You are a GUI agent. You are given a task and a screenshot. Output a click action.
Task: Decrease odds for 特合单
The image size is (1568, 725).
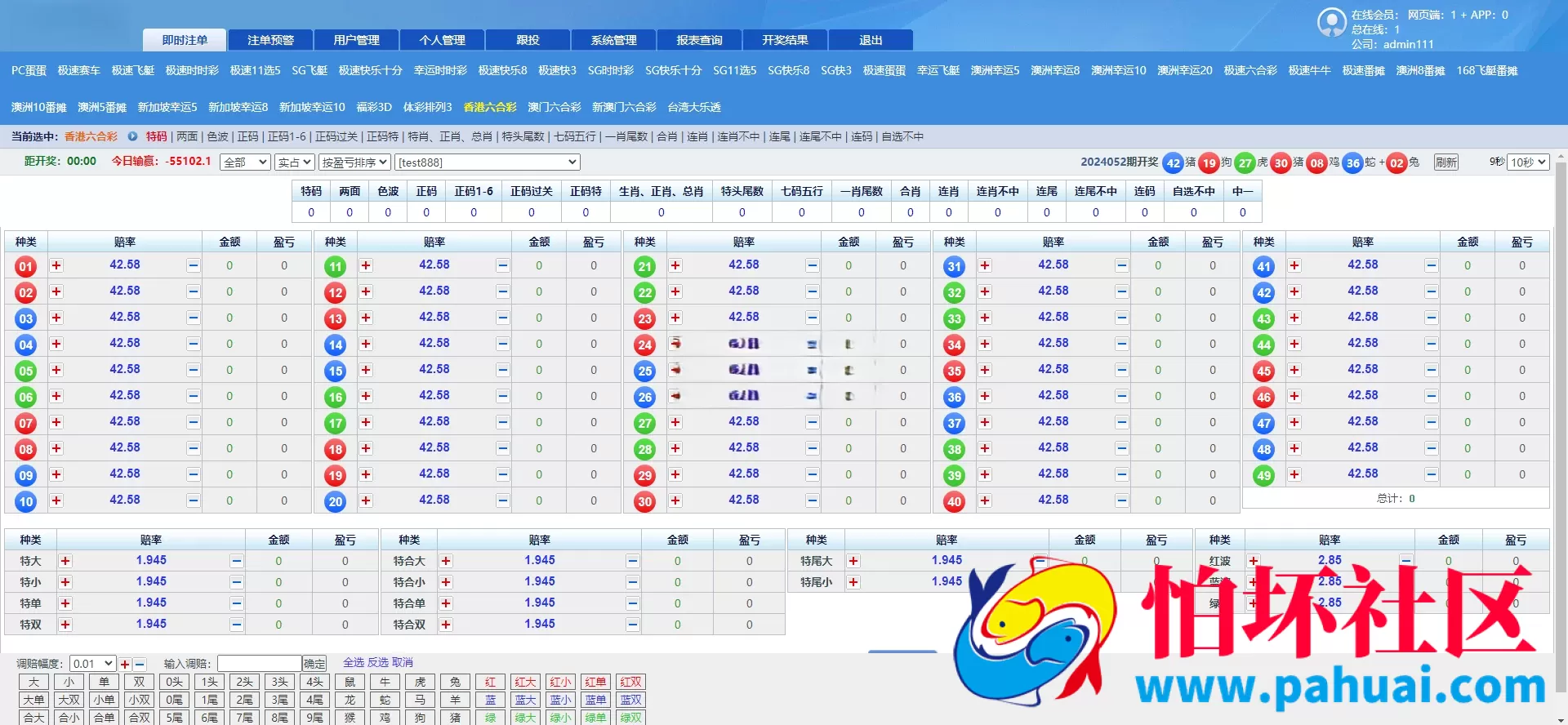[x=632, y=603]
